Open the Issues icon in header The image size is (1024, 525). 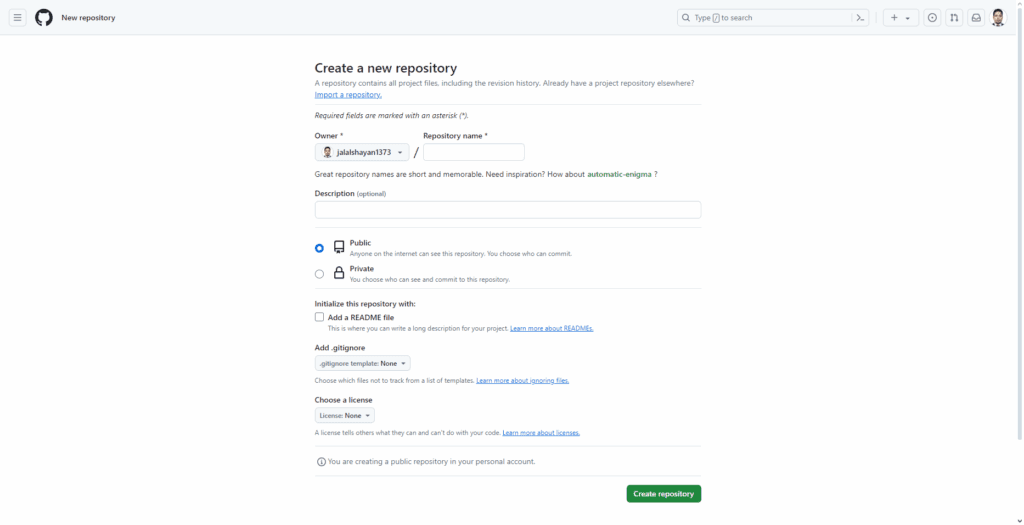click(x=932, y=18)
